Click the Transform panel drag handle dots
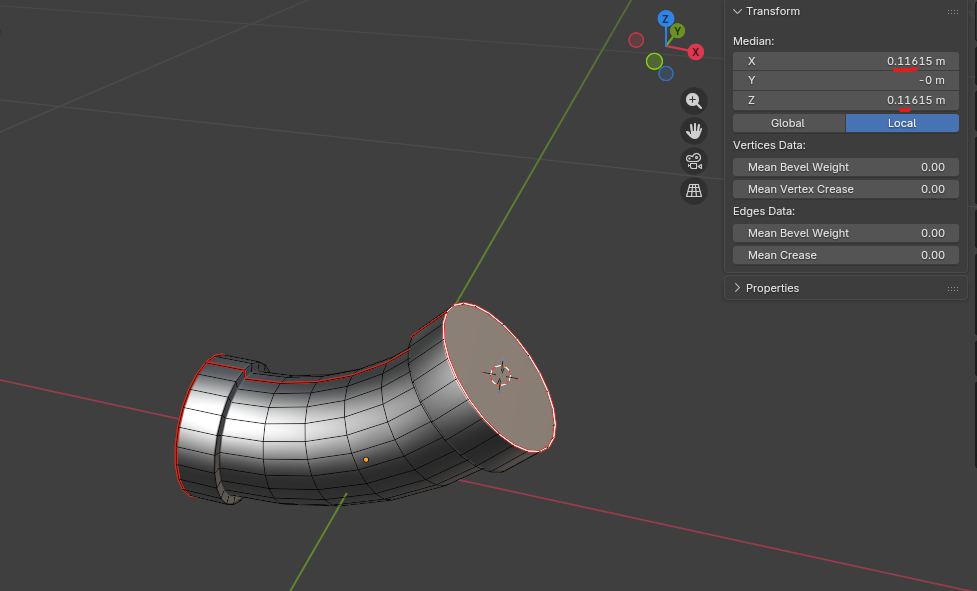 (952, 11)
